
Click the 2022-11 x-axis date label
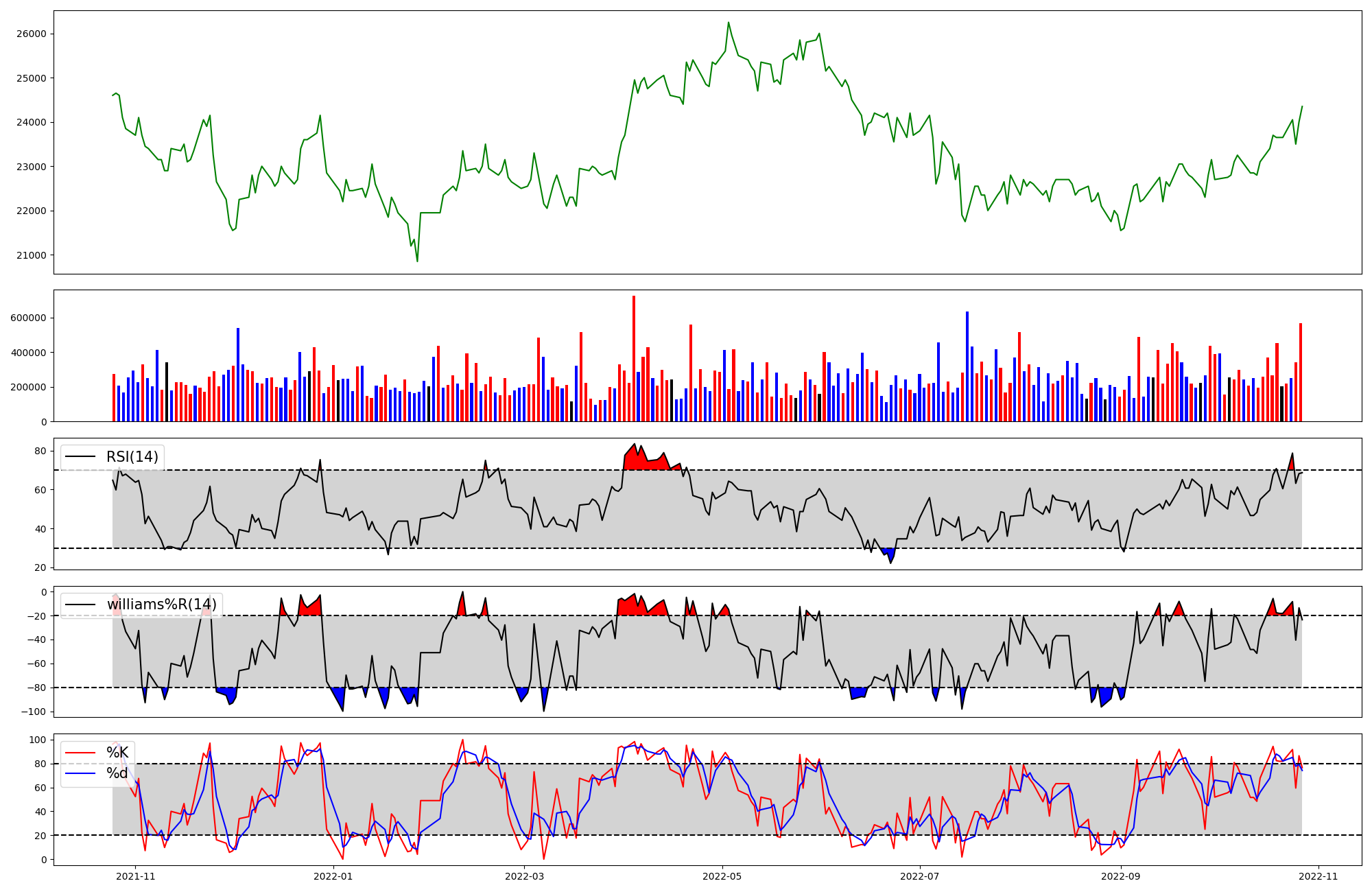coord(1318,876)
